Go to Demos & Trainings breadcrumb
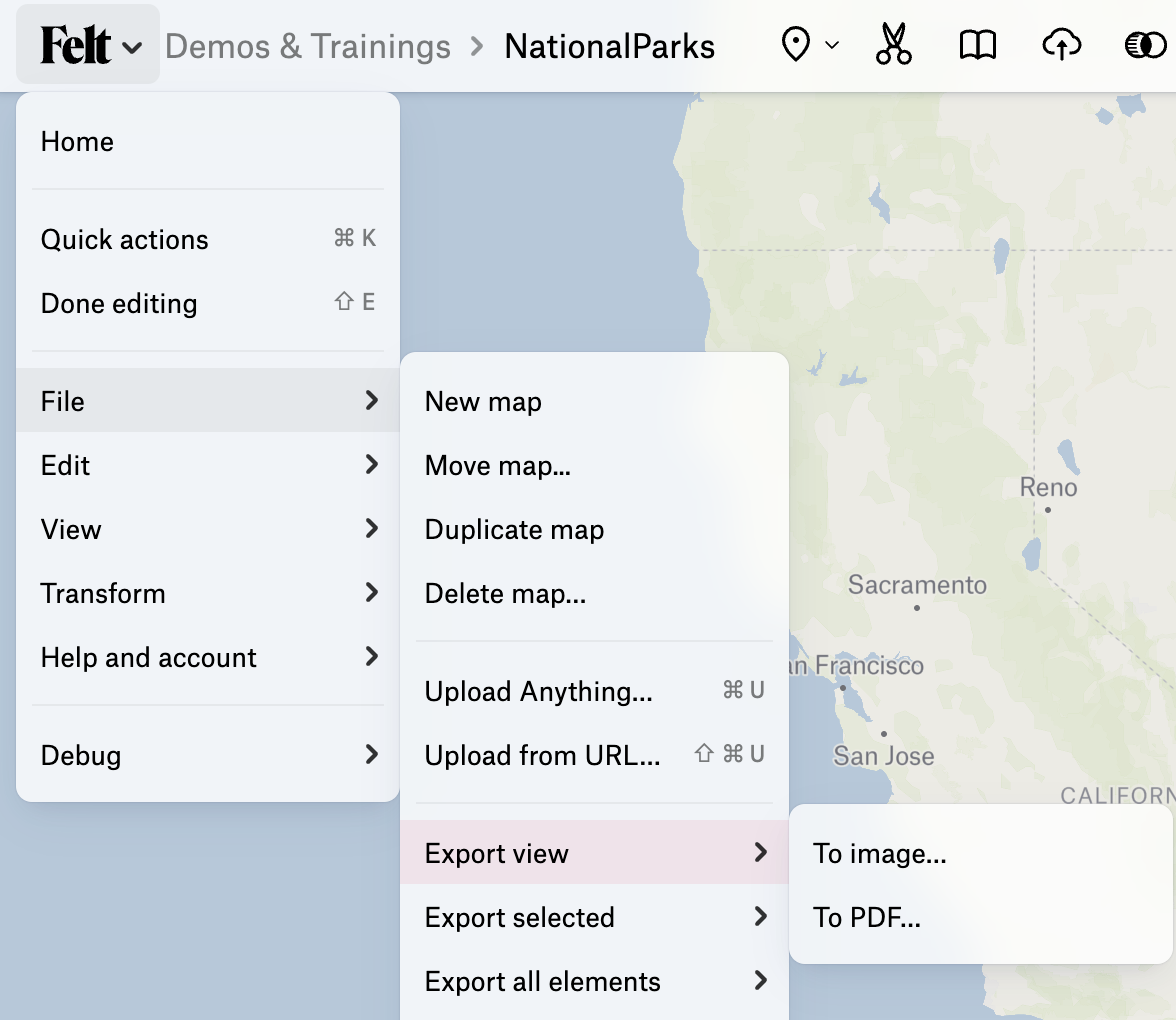This screenshot has width=1176, height=1020. point(308,46)
